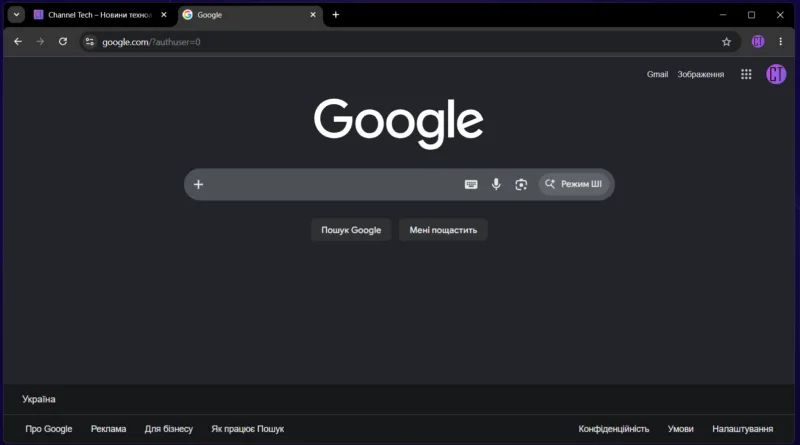Switch to the Channel Tech tab

coord(101,15)
